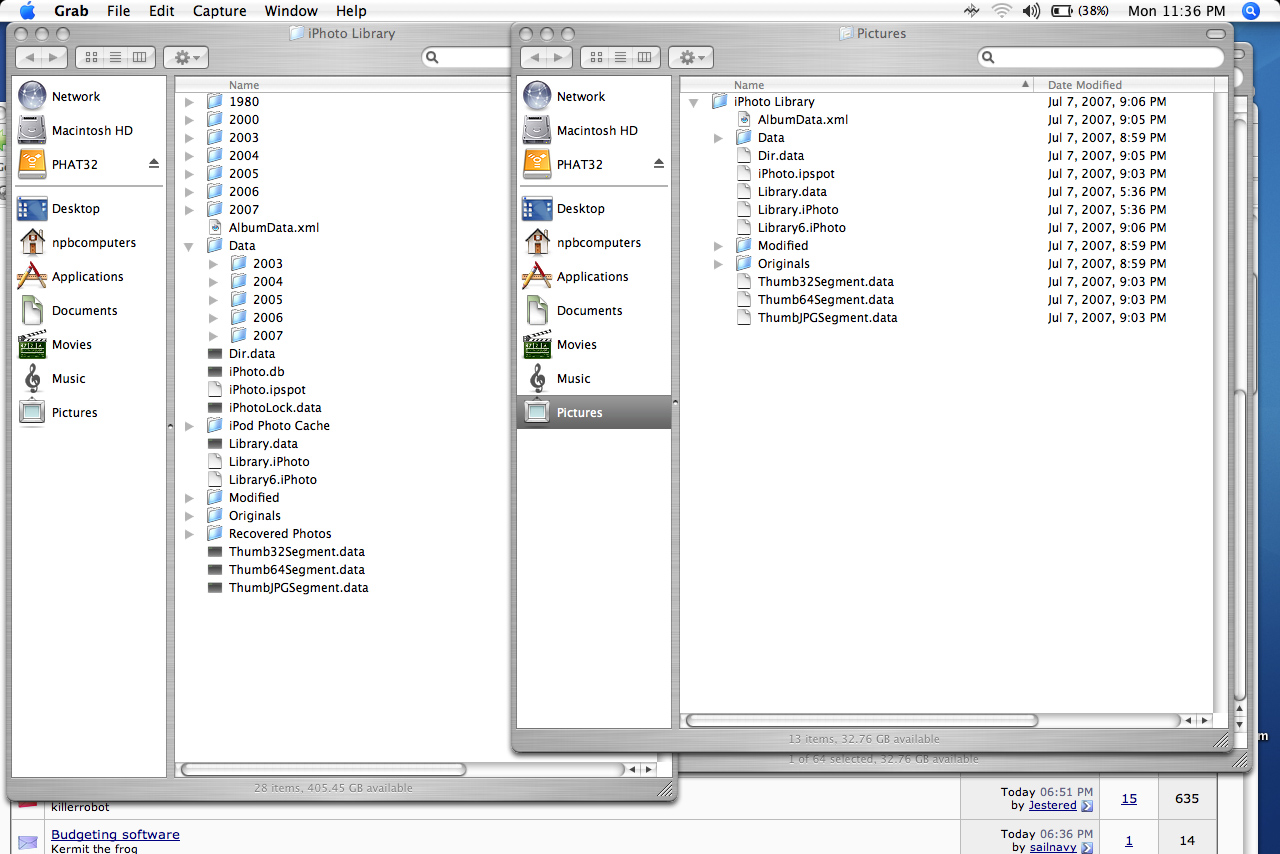
Task: Select Macintosh HD in Pictures window sidebar
Action: tap(580, 131)
